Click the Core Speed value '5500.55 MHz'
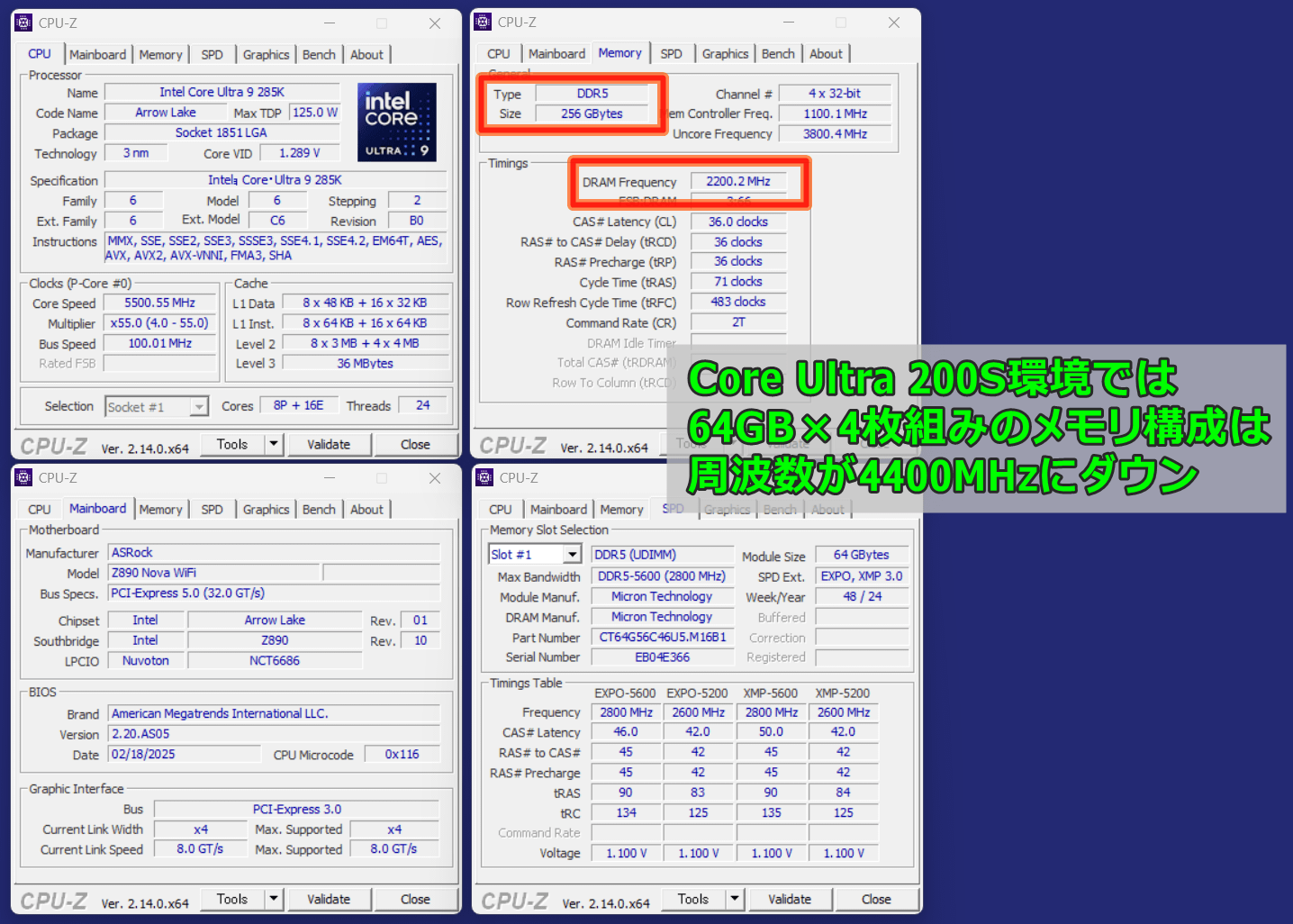 (160, 303)
